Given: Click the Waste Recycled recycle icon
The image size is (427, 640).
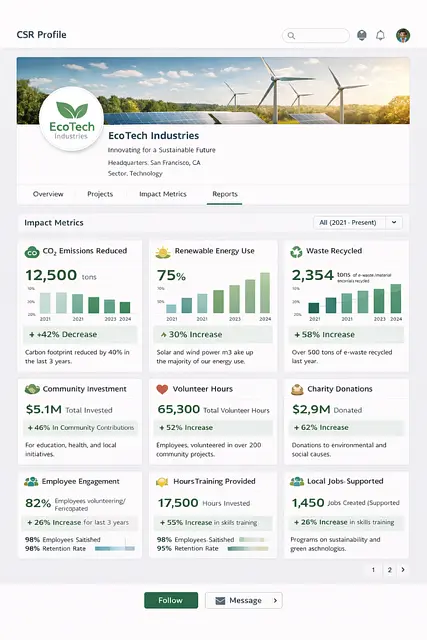Looking at the screenshot, I should click(296, 252).
